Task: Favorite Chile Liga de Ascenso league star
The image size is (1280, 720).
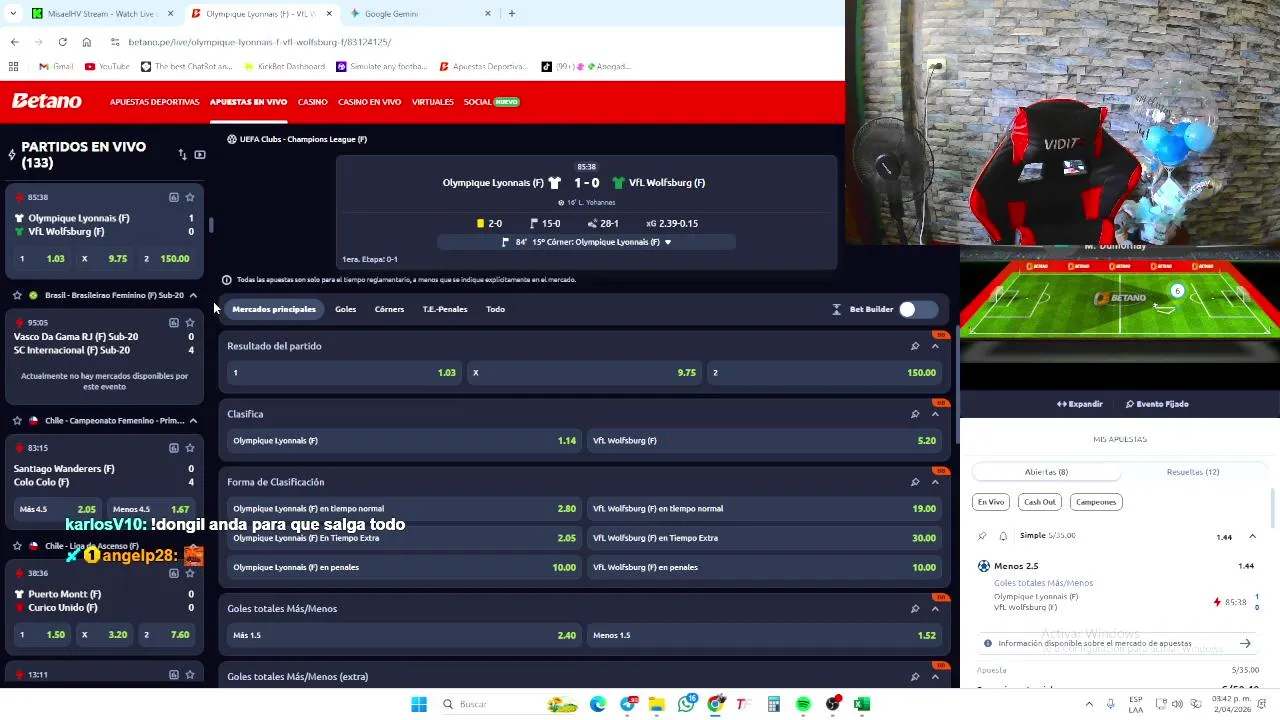Action: coord(17,546)
